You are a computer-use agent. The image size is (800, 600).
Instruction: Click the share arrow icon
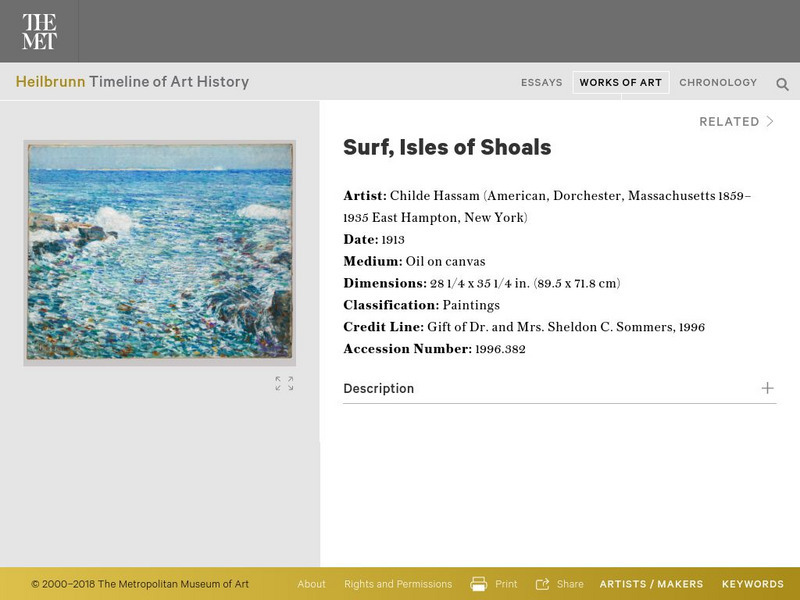click(542, 584)
